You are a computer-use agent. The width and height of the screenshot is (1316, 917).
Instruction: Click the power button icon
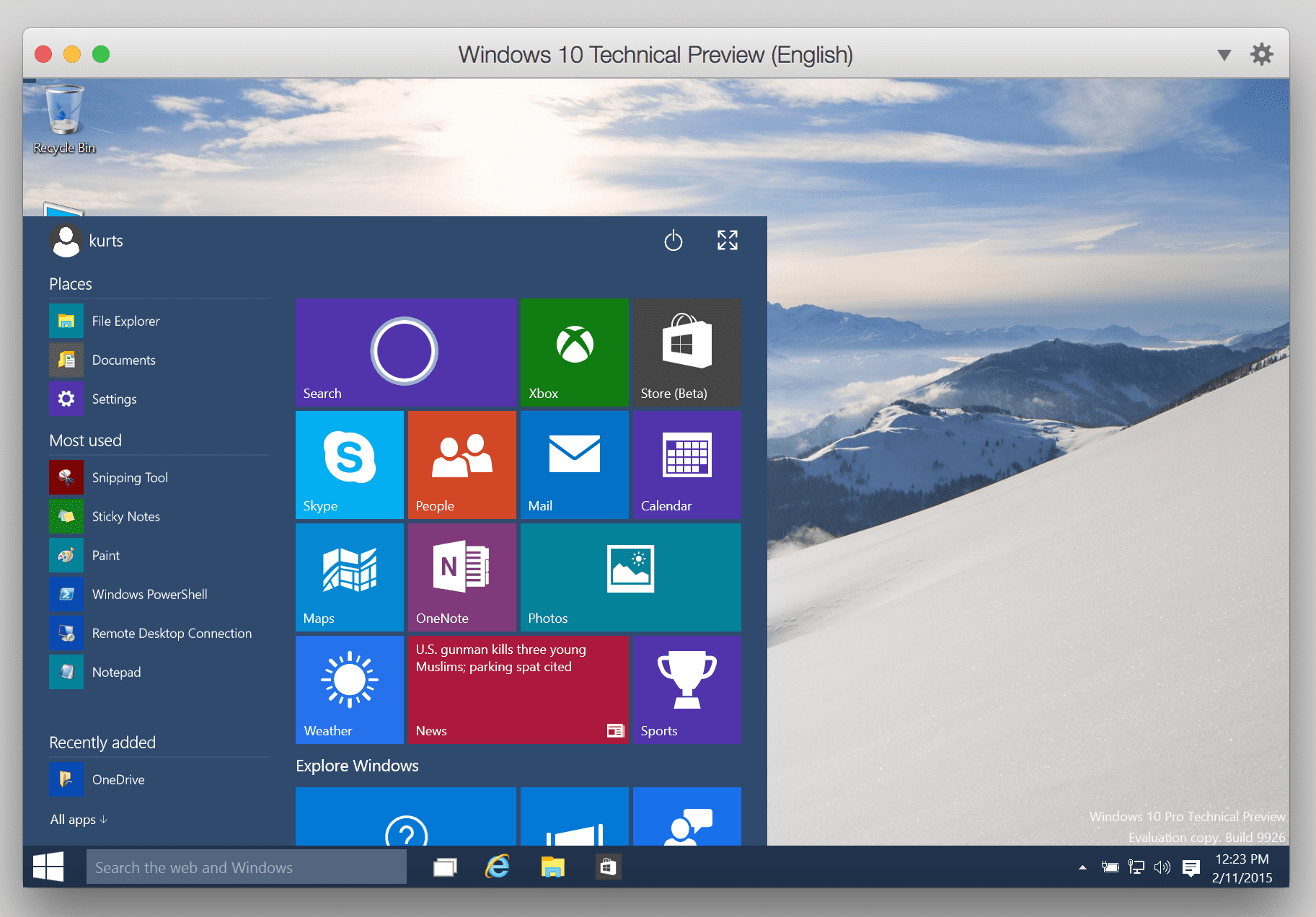[x=673, y=240]
